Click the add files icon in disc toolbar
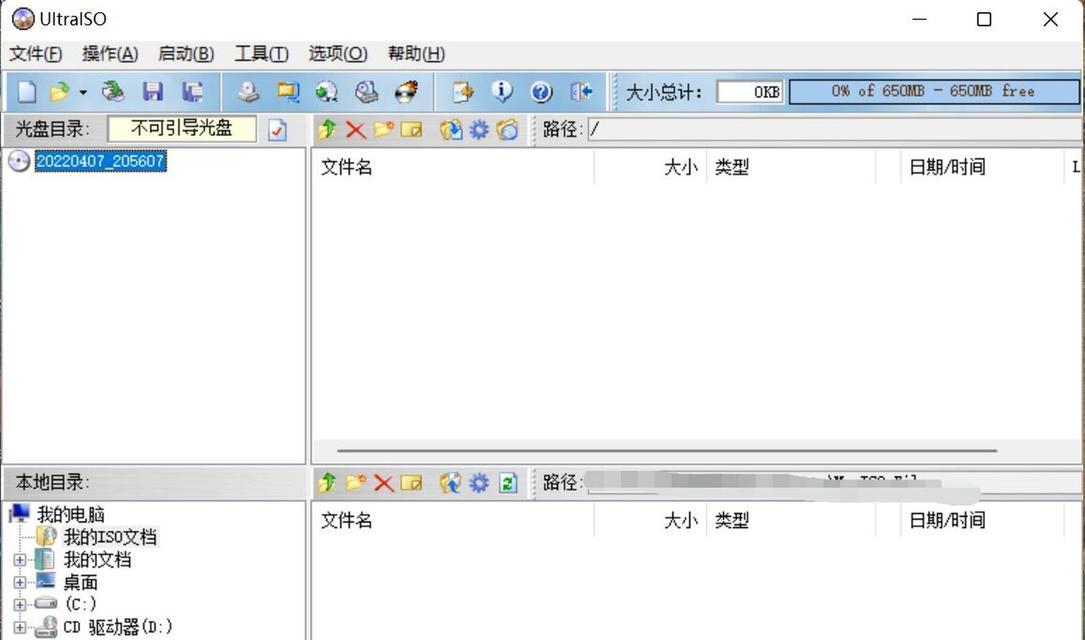The width and height of the screenshot is (1085, 640). click(x=451, y=129)
